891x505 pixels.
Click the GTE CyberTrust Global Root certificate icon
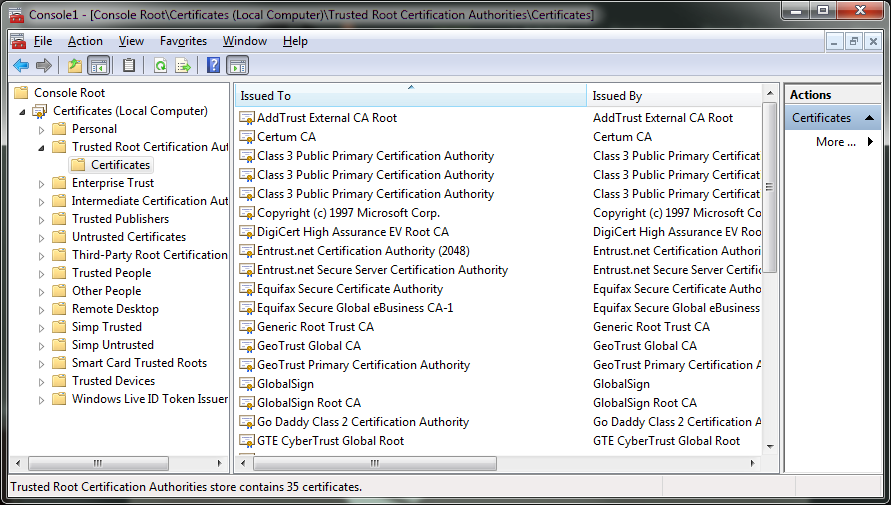[247, 441]
